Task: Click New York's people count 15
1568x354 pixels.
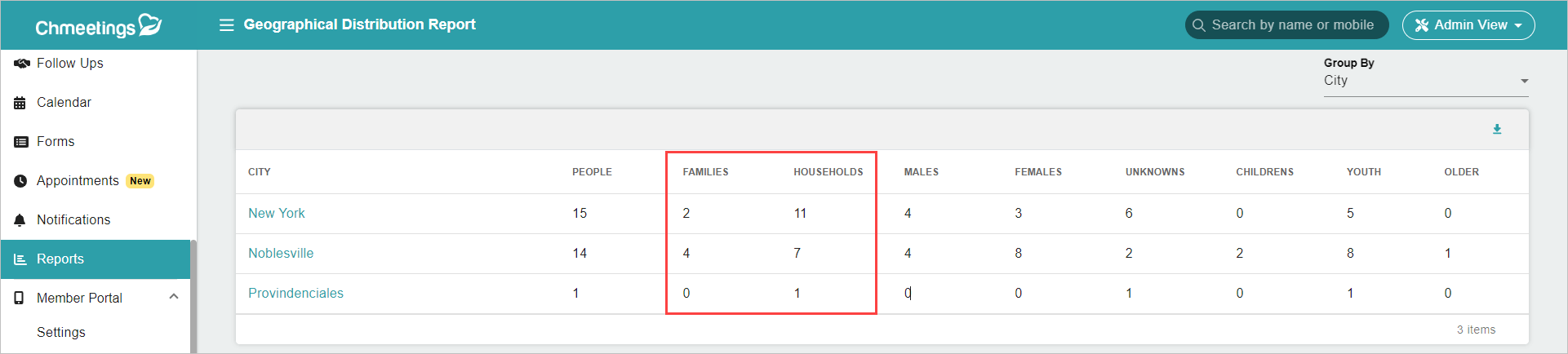Action: 580,214
